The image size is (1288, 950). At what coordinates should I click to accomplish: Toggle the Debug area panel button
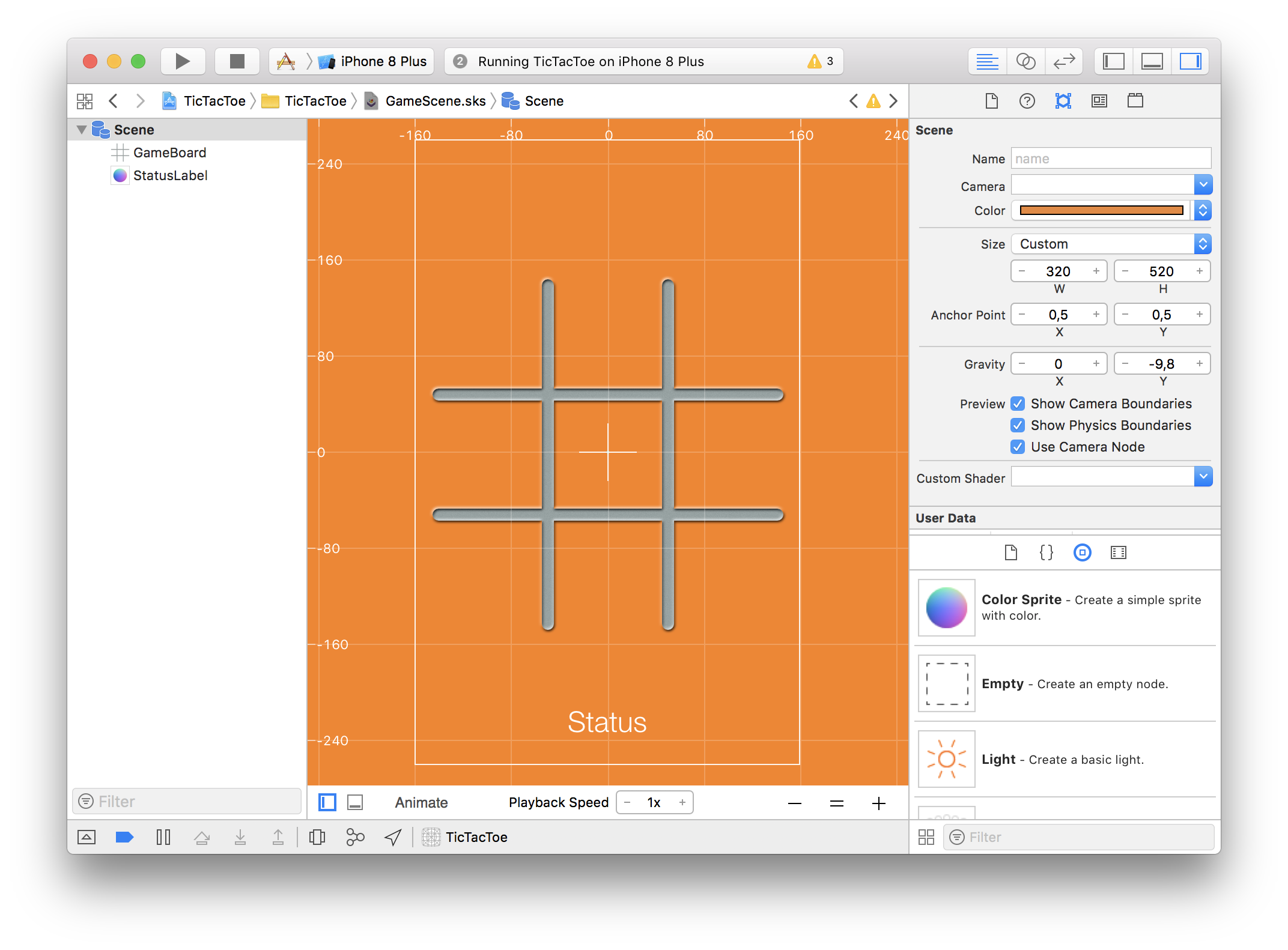(x=1152, y=61)
